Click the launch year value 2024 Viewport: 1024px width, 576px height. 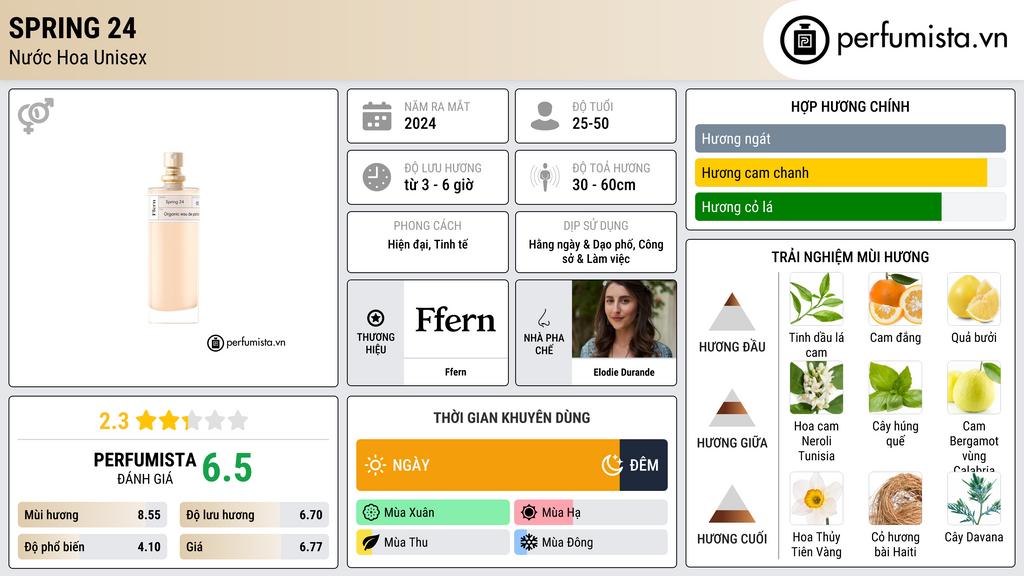[x=420, y=123]
